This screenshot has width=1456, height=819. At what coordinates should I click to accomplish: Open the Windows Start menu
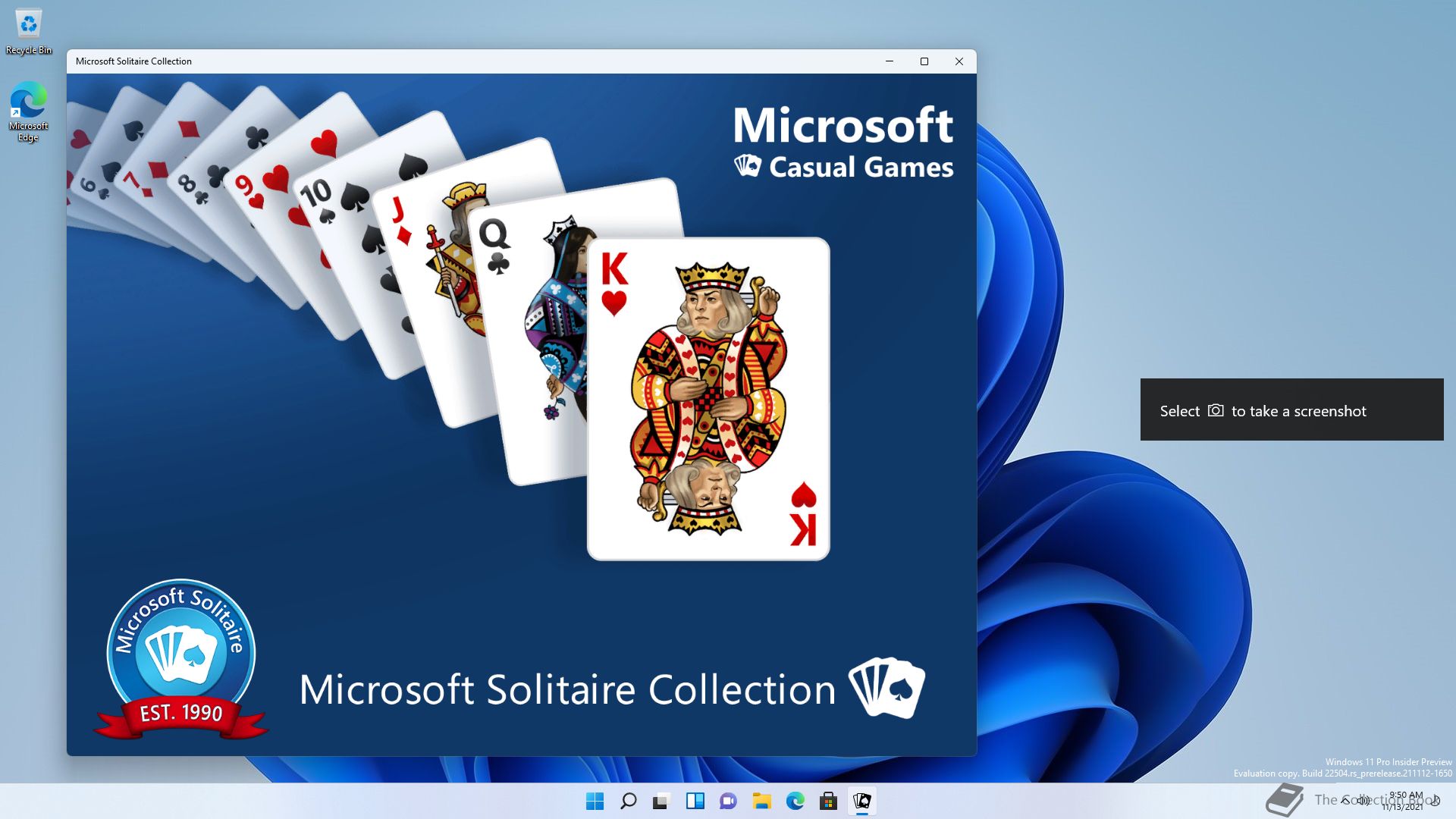tap(595, 801)
